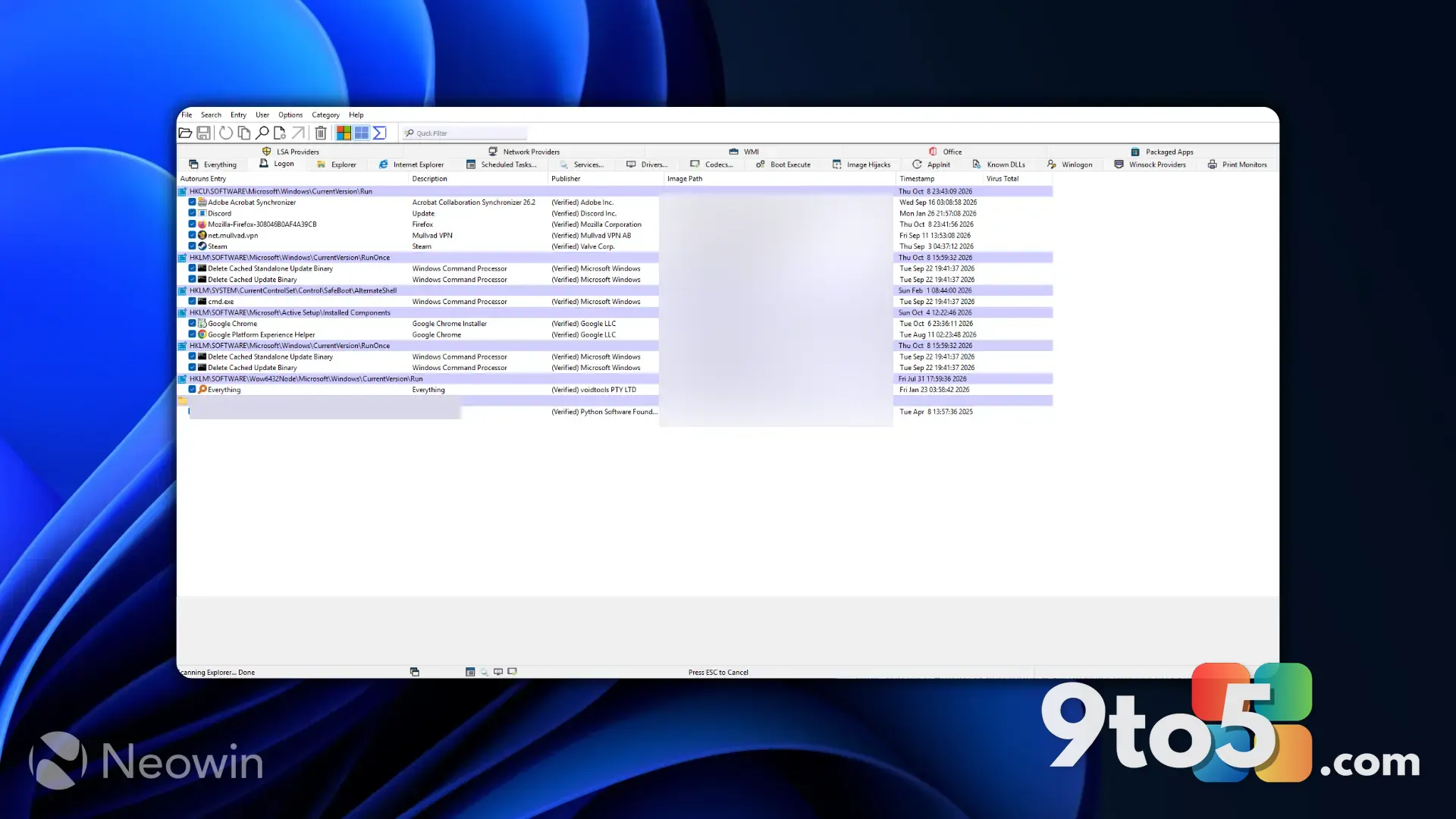Select the HKCU CurrentVersion\Run registry row
The width and height of the screenshot is (1456, 819).
click(x=614, y=191)
